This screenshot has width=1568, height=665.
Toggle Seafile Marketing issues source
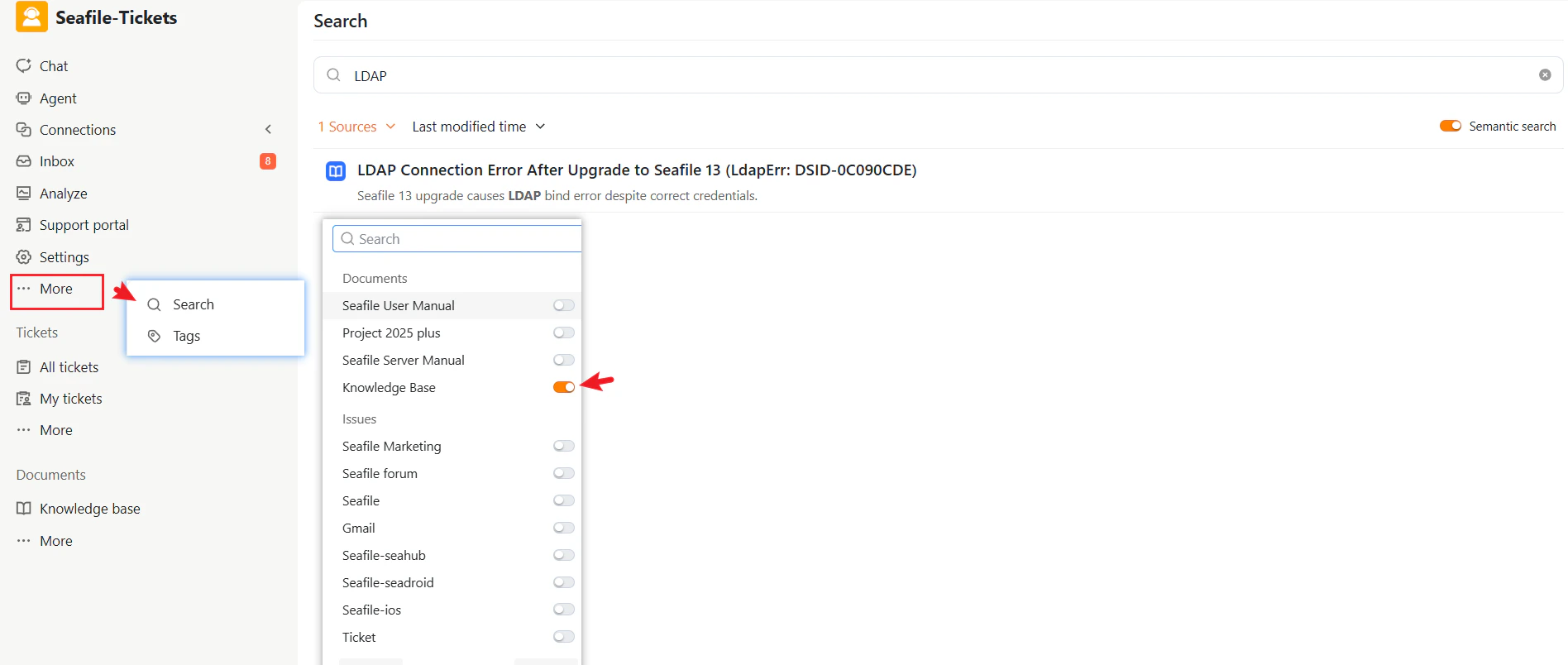(564, 446)
